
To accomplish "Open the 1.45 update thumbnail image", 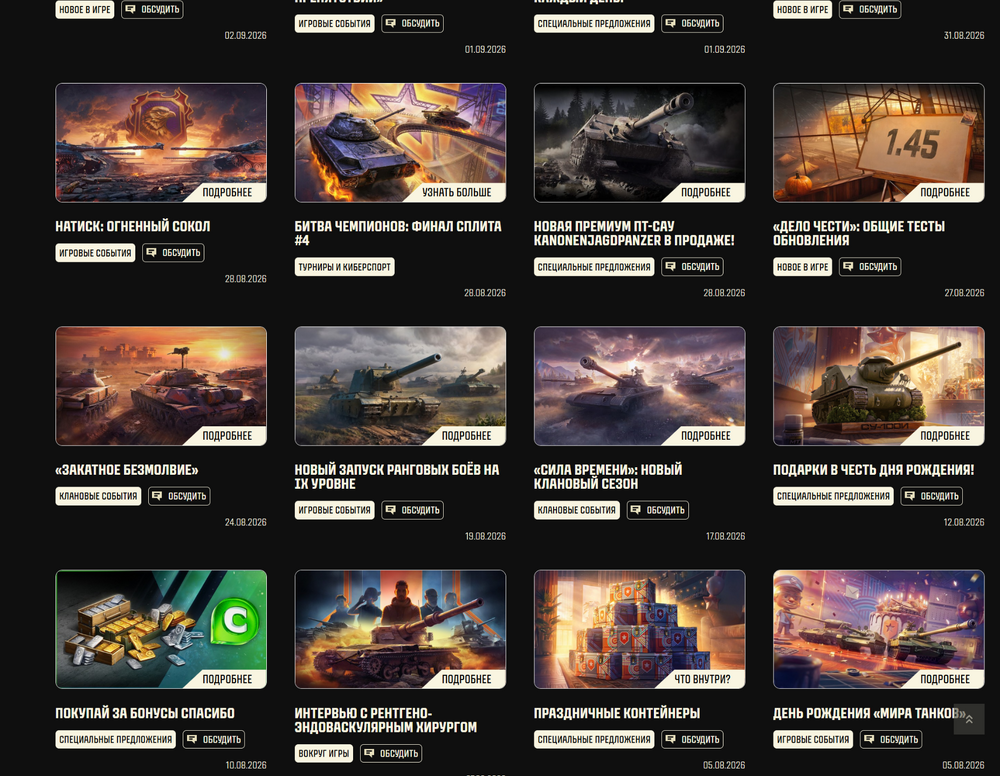I will tap(879, 143).
